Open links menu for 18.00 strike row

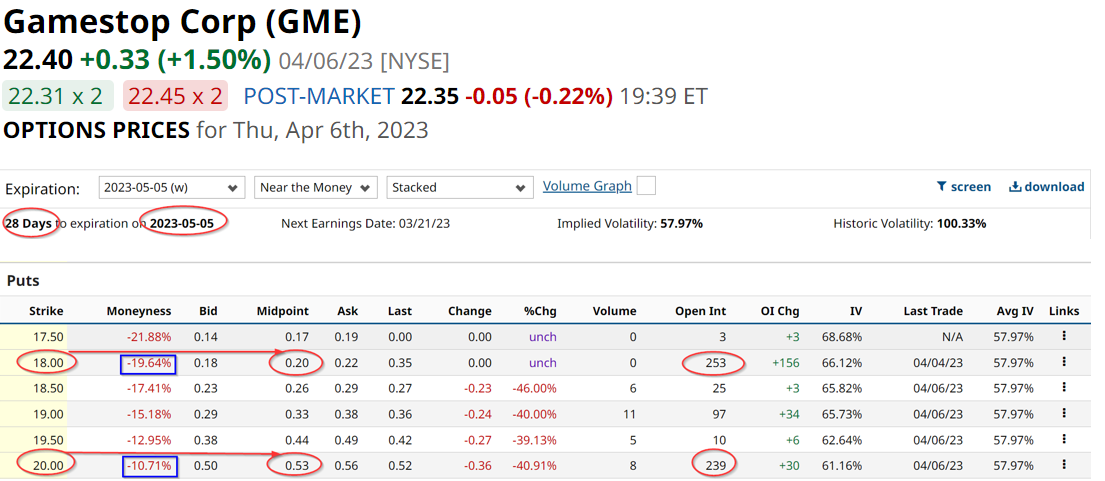pos(1064,362)
